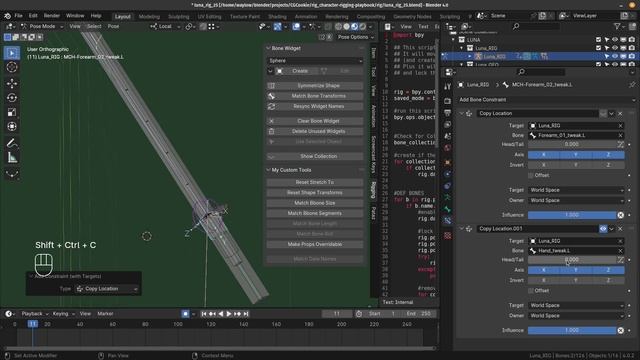Open the Sphere widget shape dropdown
This screenshot has width=640, height=360.
pos(315,61)
